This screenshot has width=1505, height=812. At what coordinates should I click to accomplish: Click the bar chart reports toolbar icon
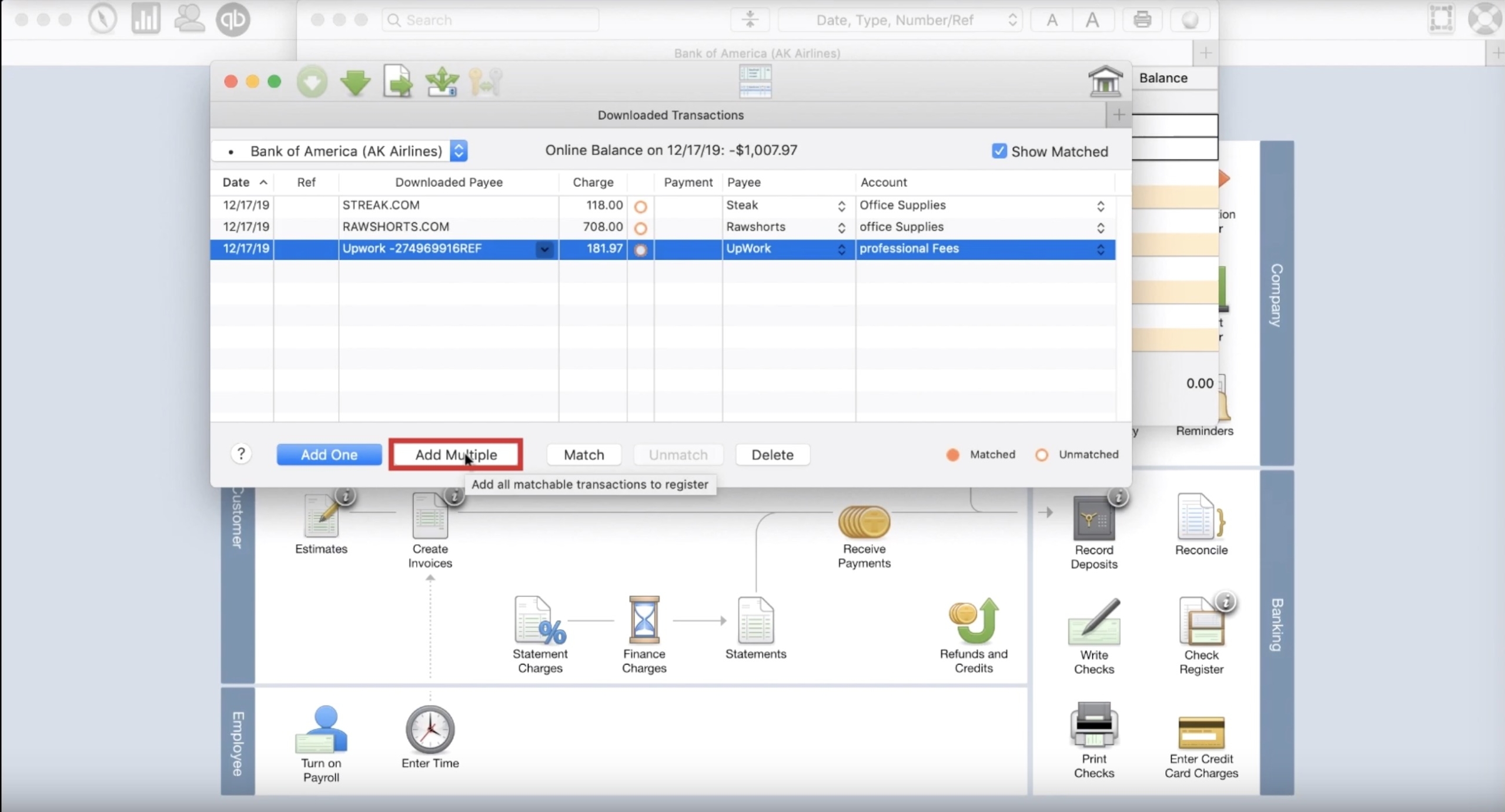point(145,19)
